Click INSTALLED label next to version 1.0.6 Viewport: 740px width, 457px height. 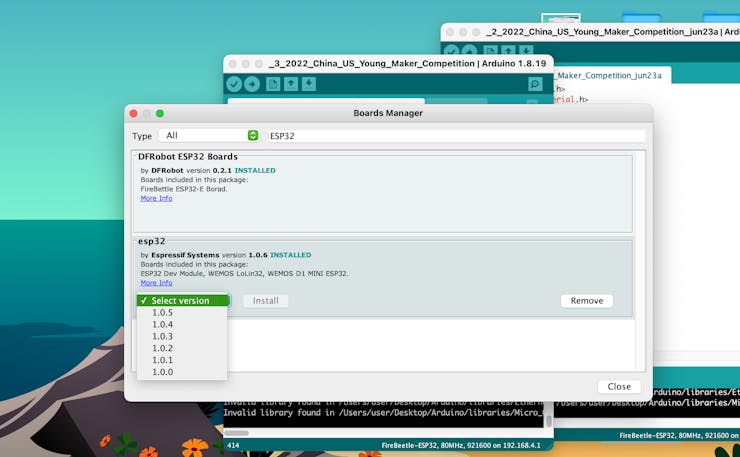point(291,255)
